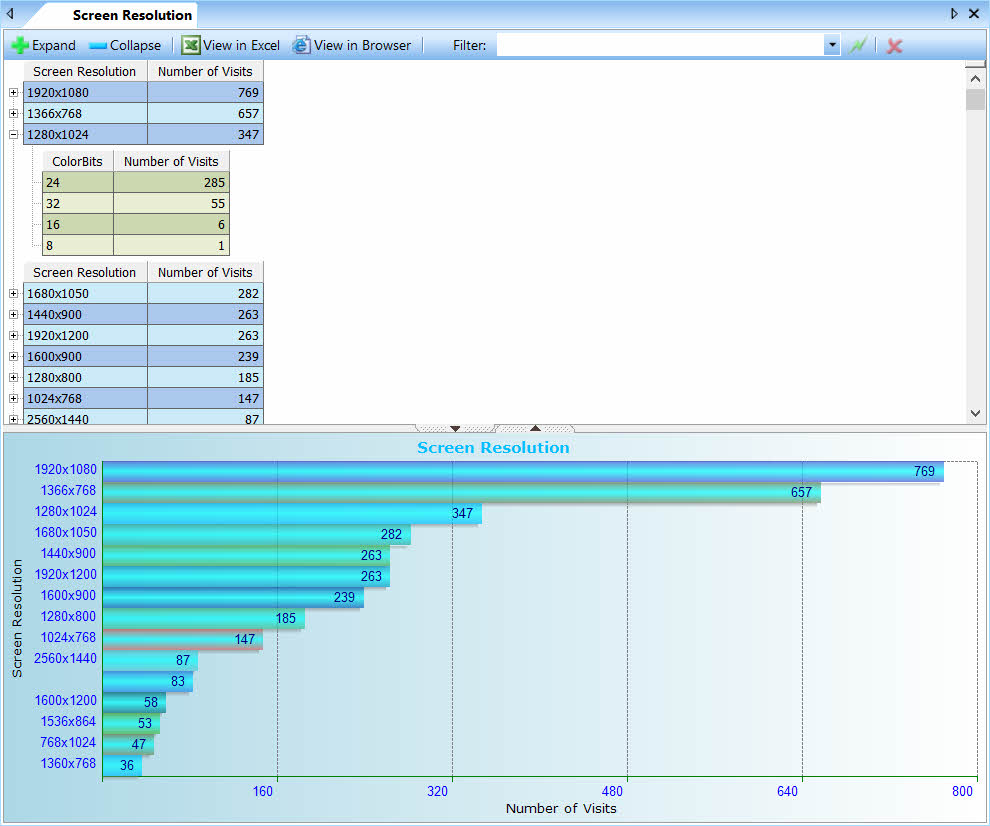
Task: Click the 1280x1024 chart bar
Action: 292,513
